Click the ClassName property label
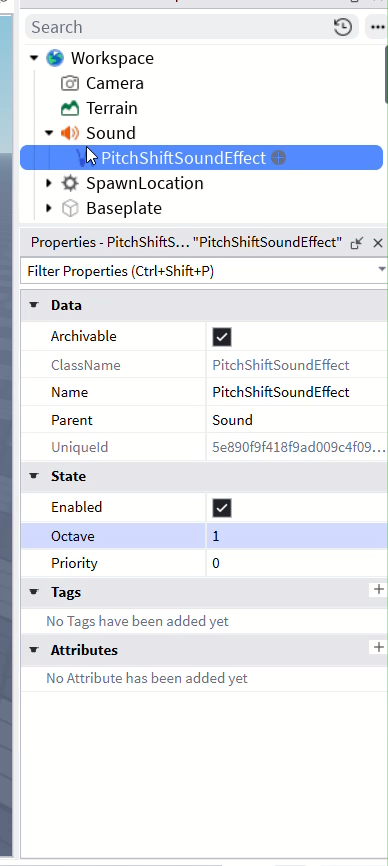 click(86, 366)
